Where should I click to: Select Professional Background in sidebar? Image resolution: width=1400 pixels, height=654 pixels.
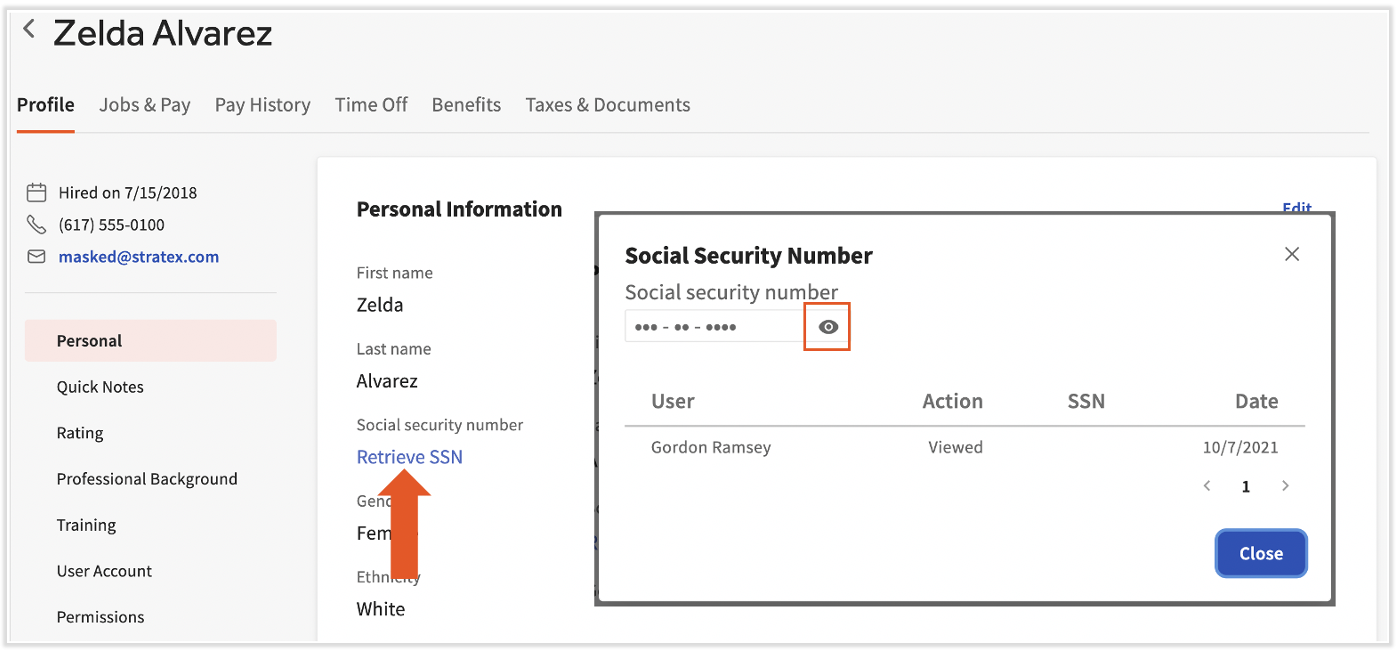147,479
